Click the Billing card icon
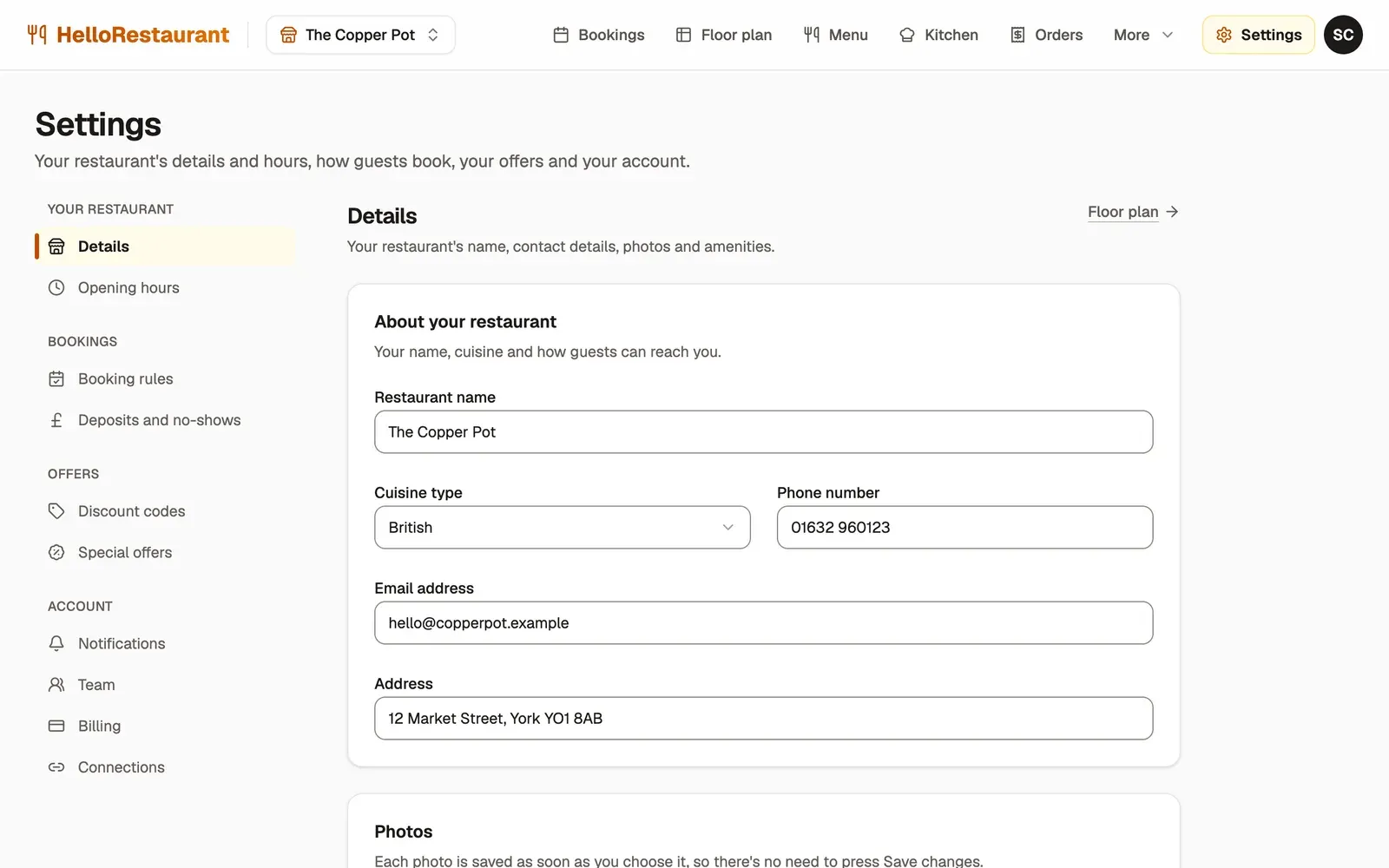The height and width of the screenshot is (868, 1389). [56, 726]
